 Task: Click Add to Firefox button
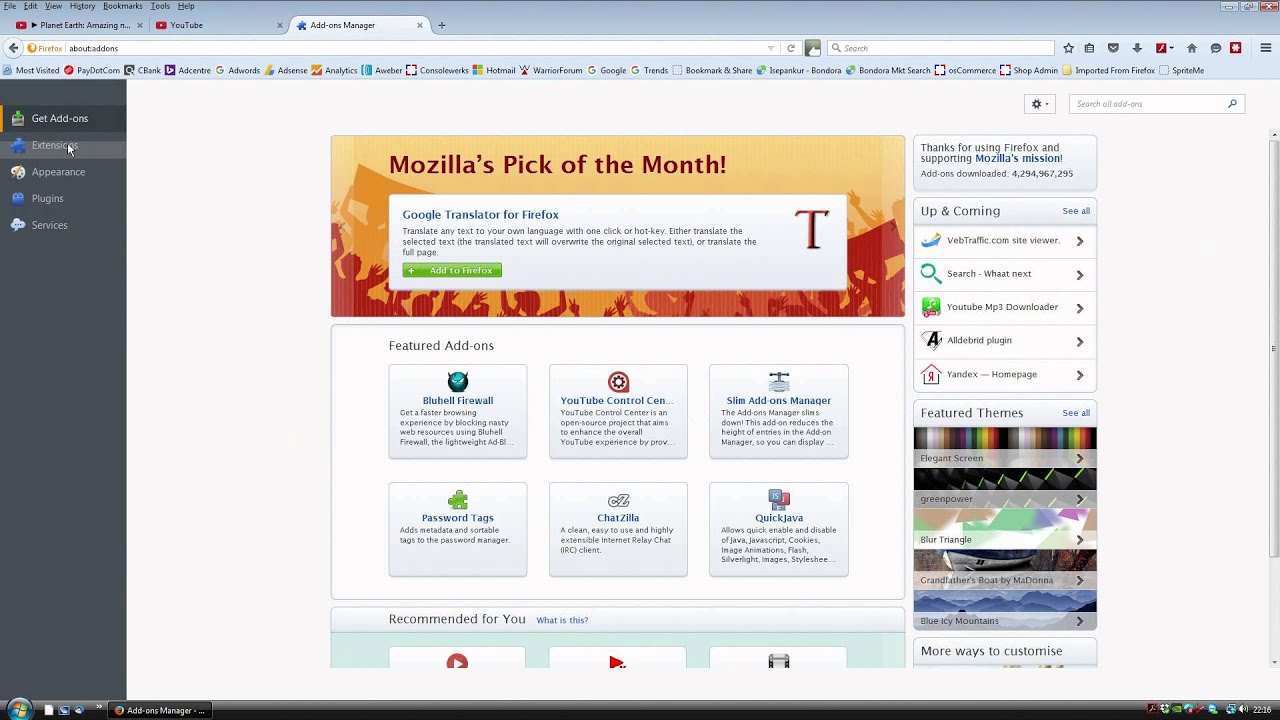pyautogui.click(x=452, y=270)
